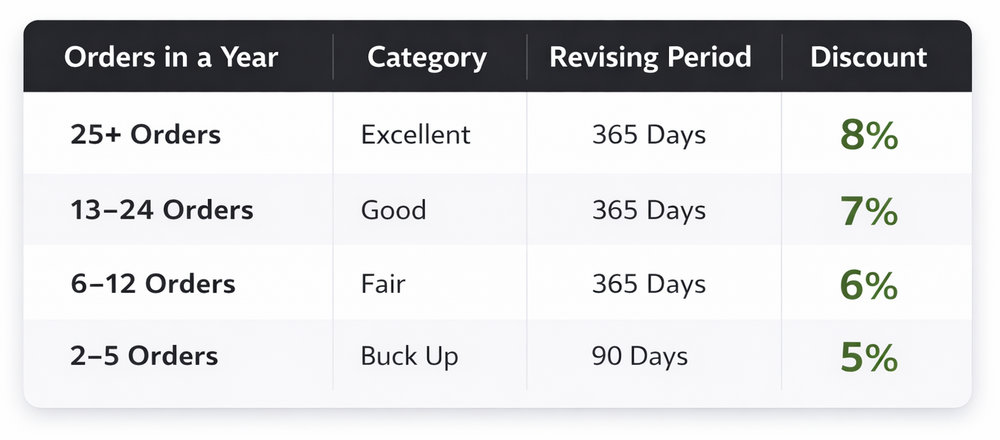Click the Excellent category cell
Screen dimensions: 1000x440
click(415, 135)
